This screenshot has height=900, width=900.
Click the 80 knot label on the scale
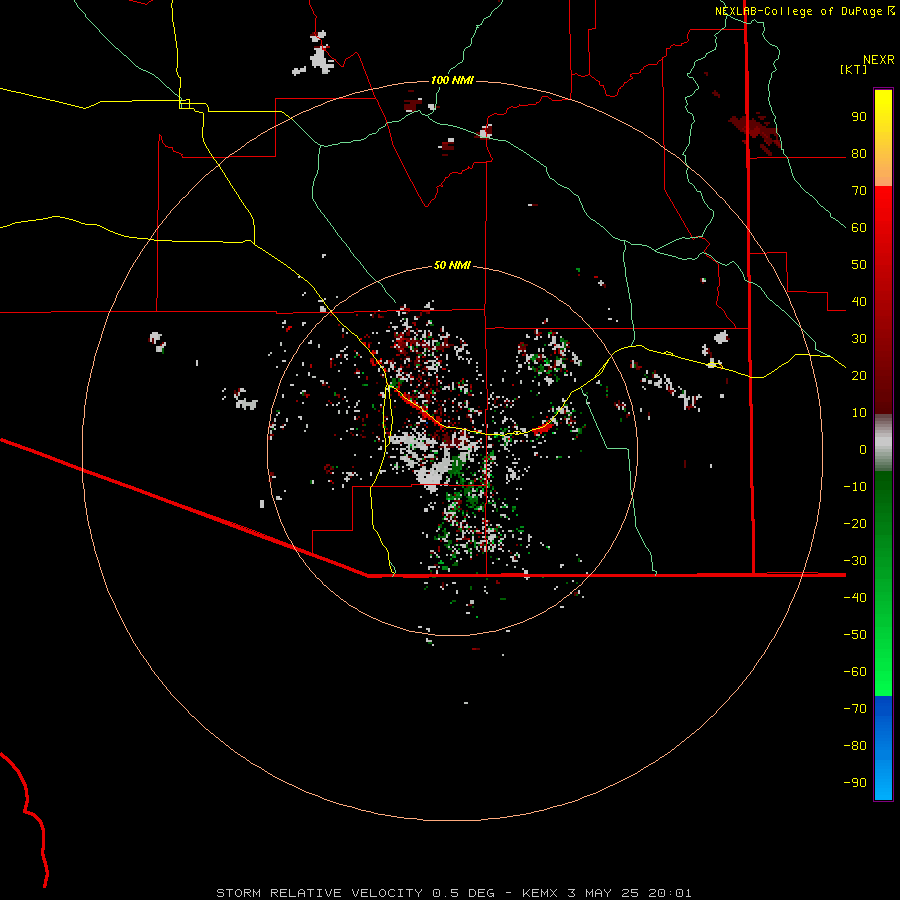tap(859, 153)
